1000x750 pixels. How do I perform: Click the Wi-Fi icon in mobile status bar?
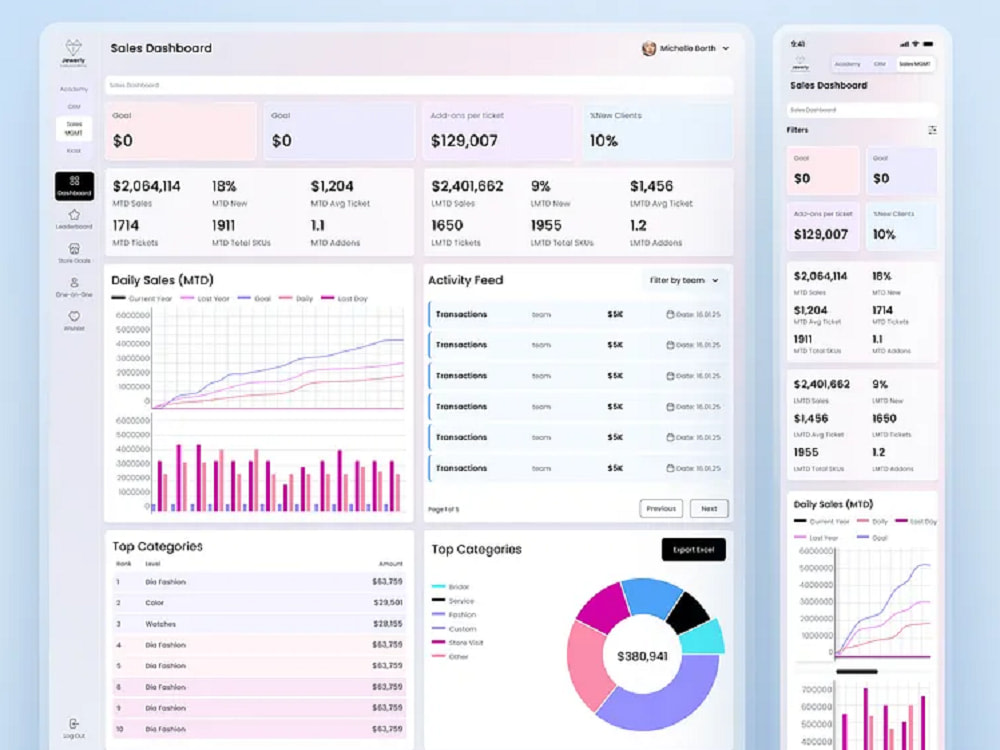point(915,44)
